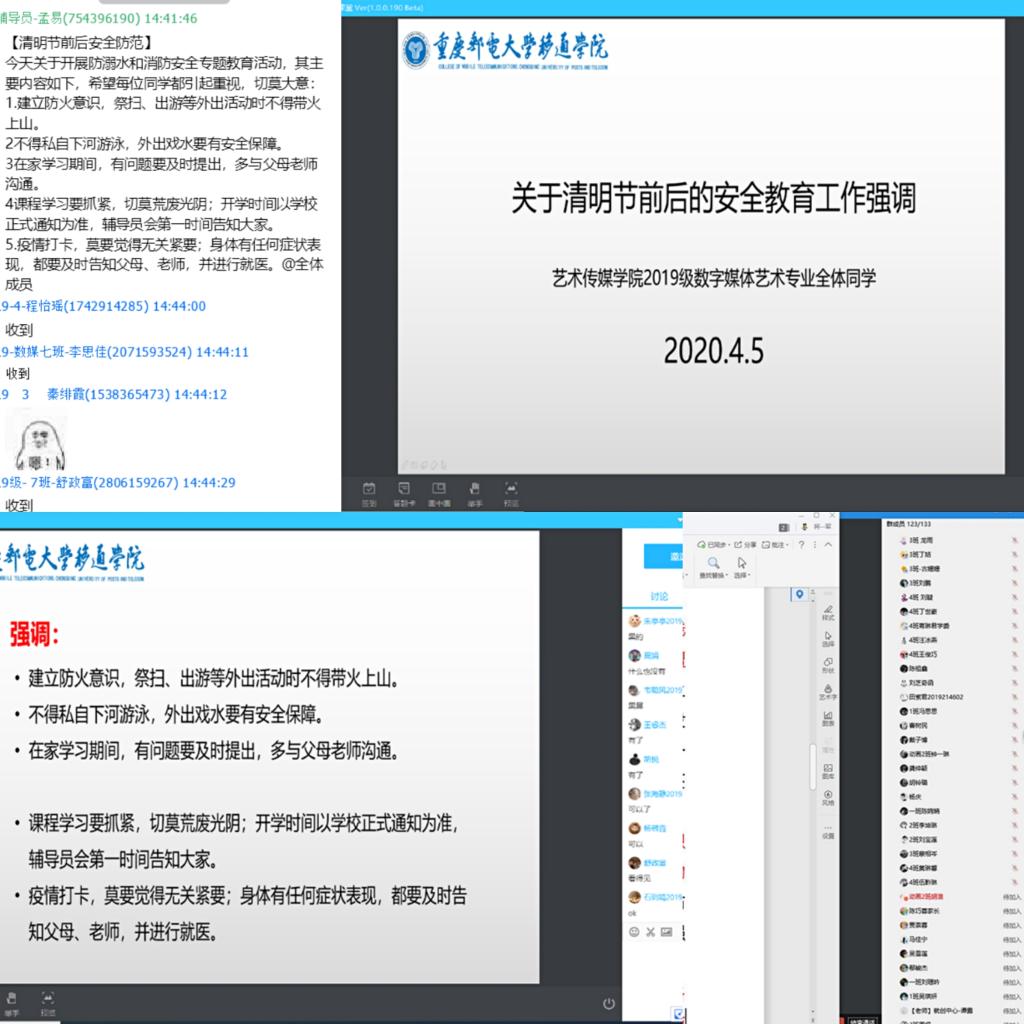The width and height of the screenshot is (1024, 1024).
Task: Expand the Select (选择) dropdown in ribbon
Action: pos(742,568)
